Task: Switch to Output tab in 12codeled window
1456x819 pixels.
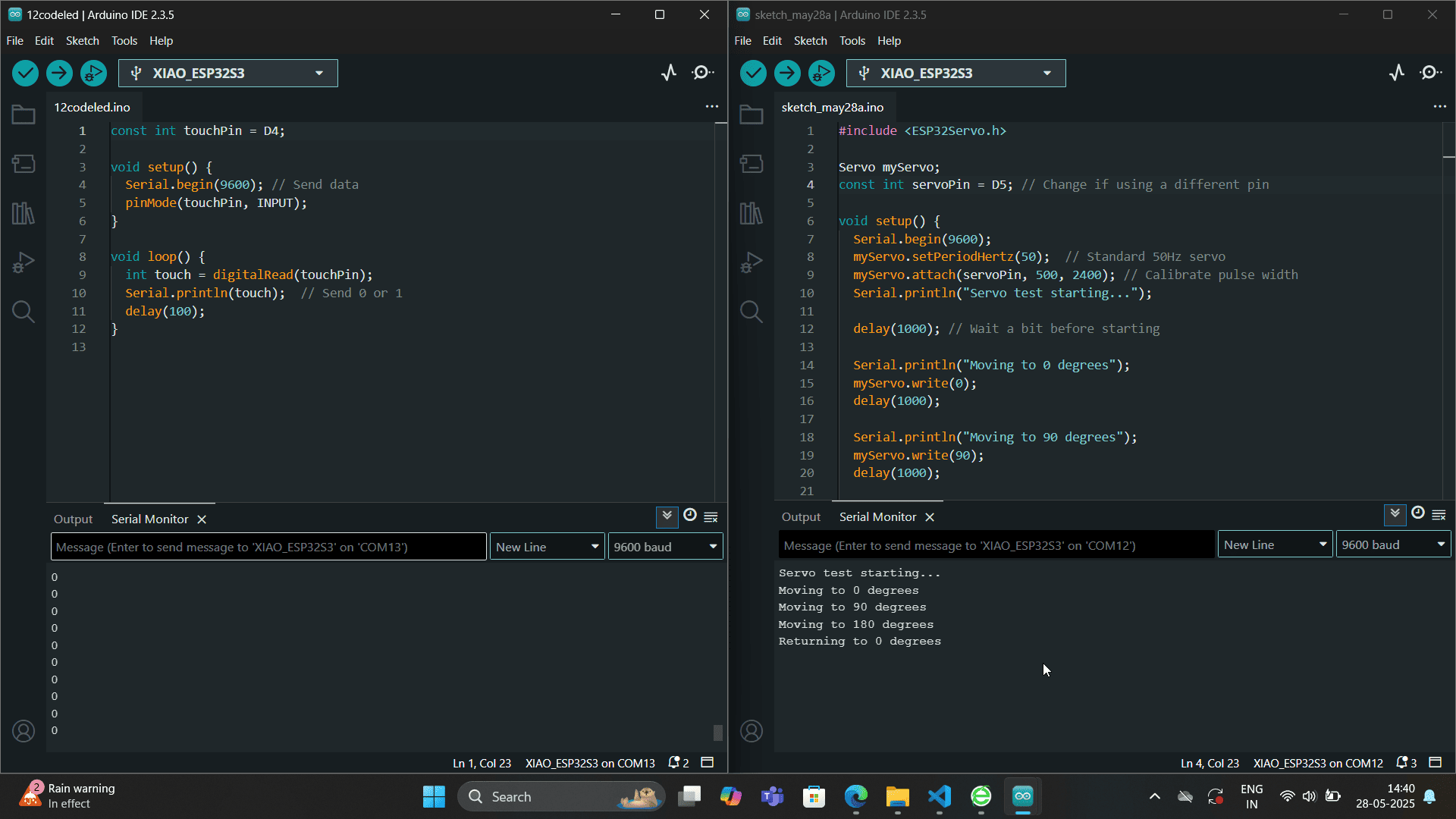Action: click(73, 519)
